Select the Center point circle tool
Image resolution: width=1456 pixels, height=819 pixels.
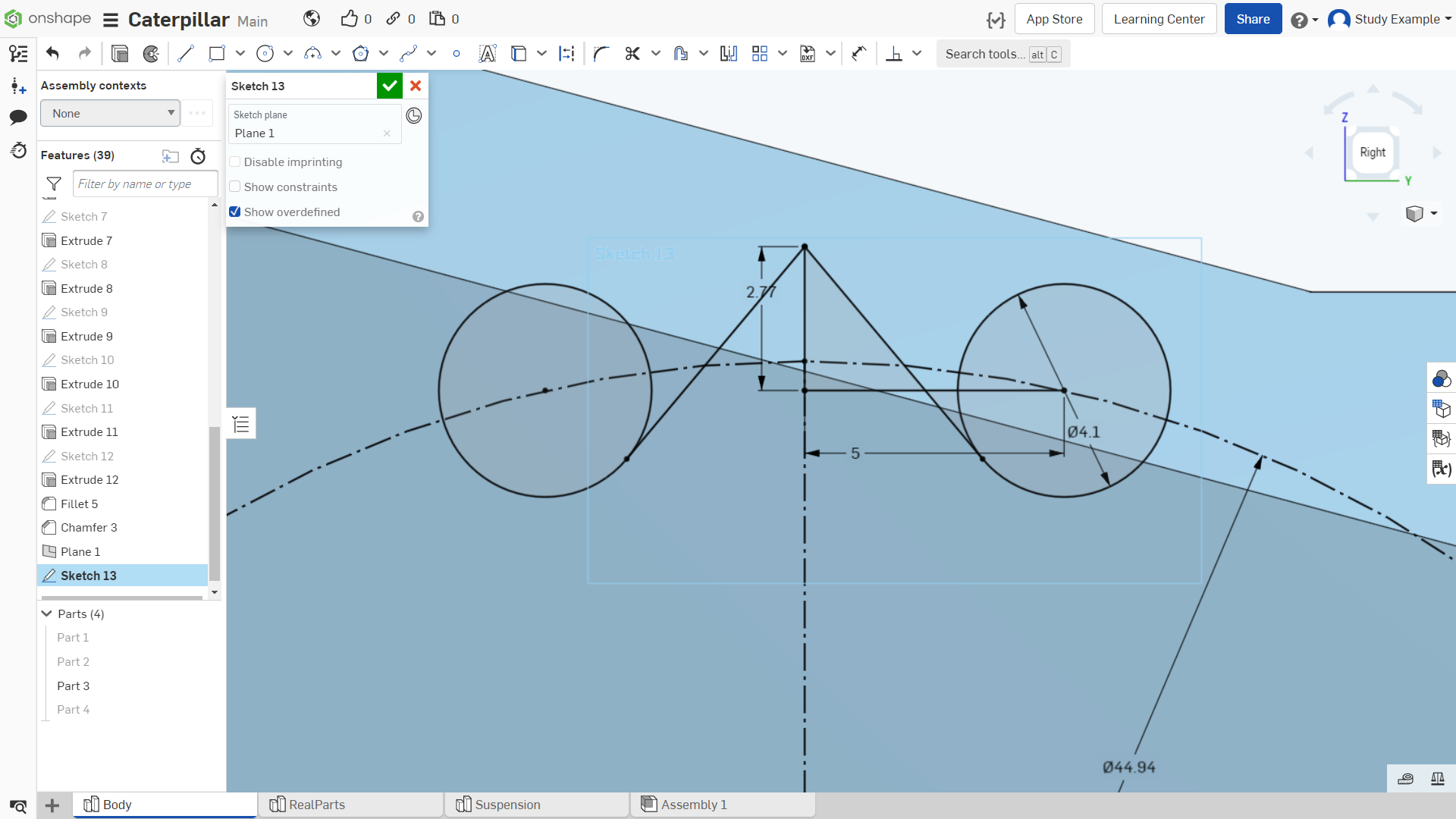point(265,54)
